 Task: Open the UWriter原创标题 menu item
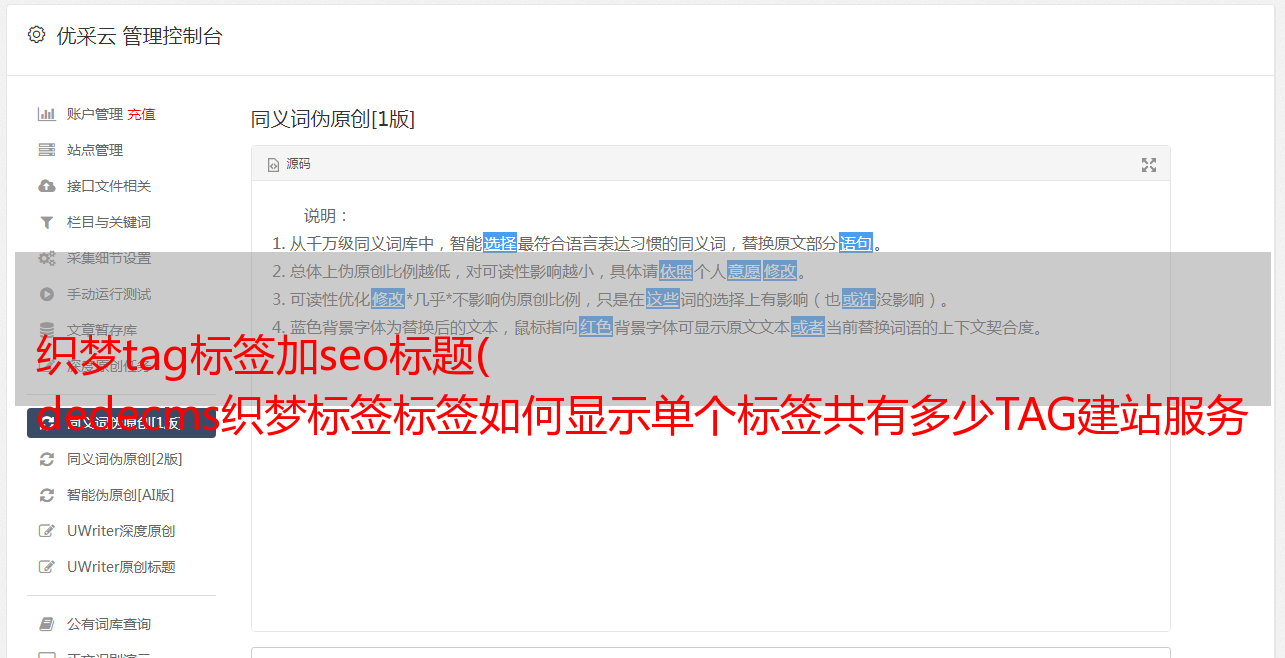click(x=121, y=567)
